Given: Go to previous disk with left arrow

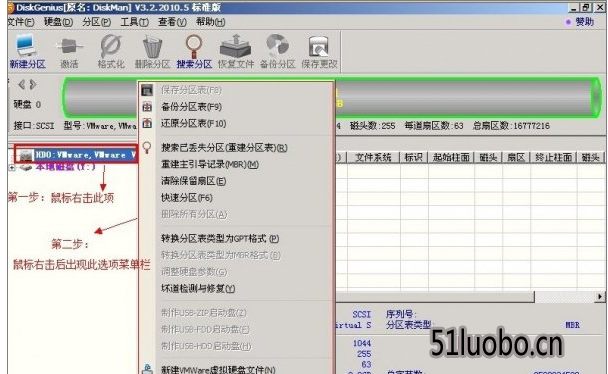Looking at the screenshot, I should click(x=21, y=84).
